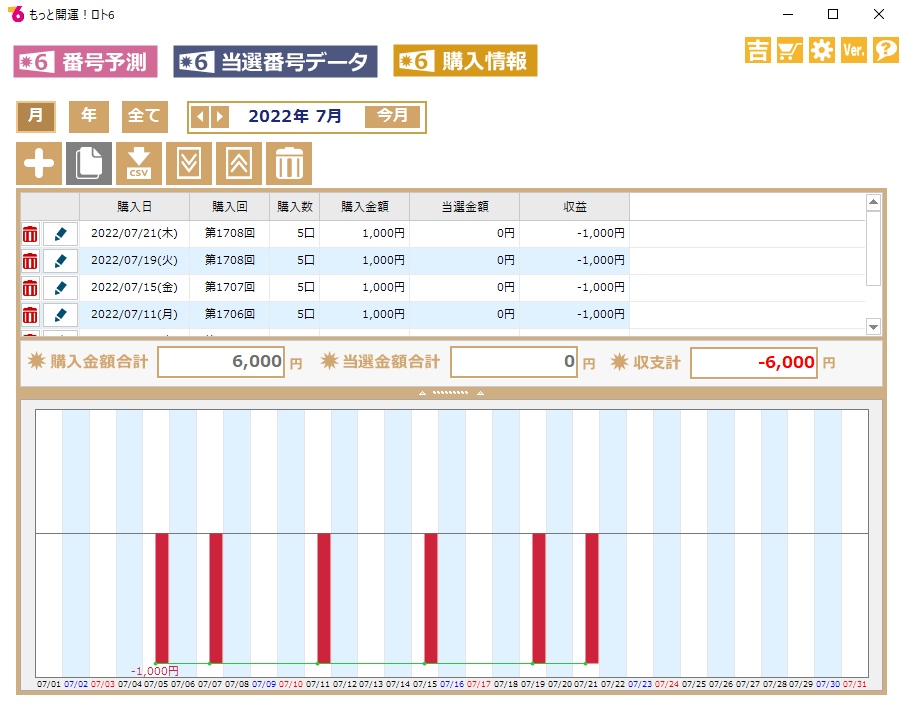Click the 吉 fortune icon
Viewport: 901px width, 710px height.
click(x=757, y=50)
